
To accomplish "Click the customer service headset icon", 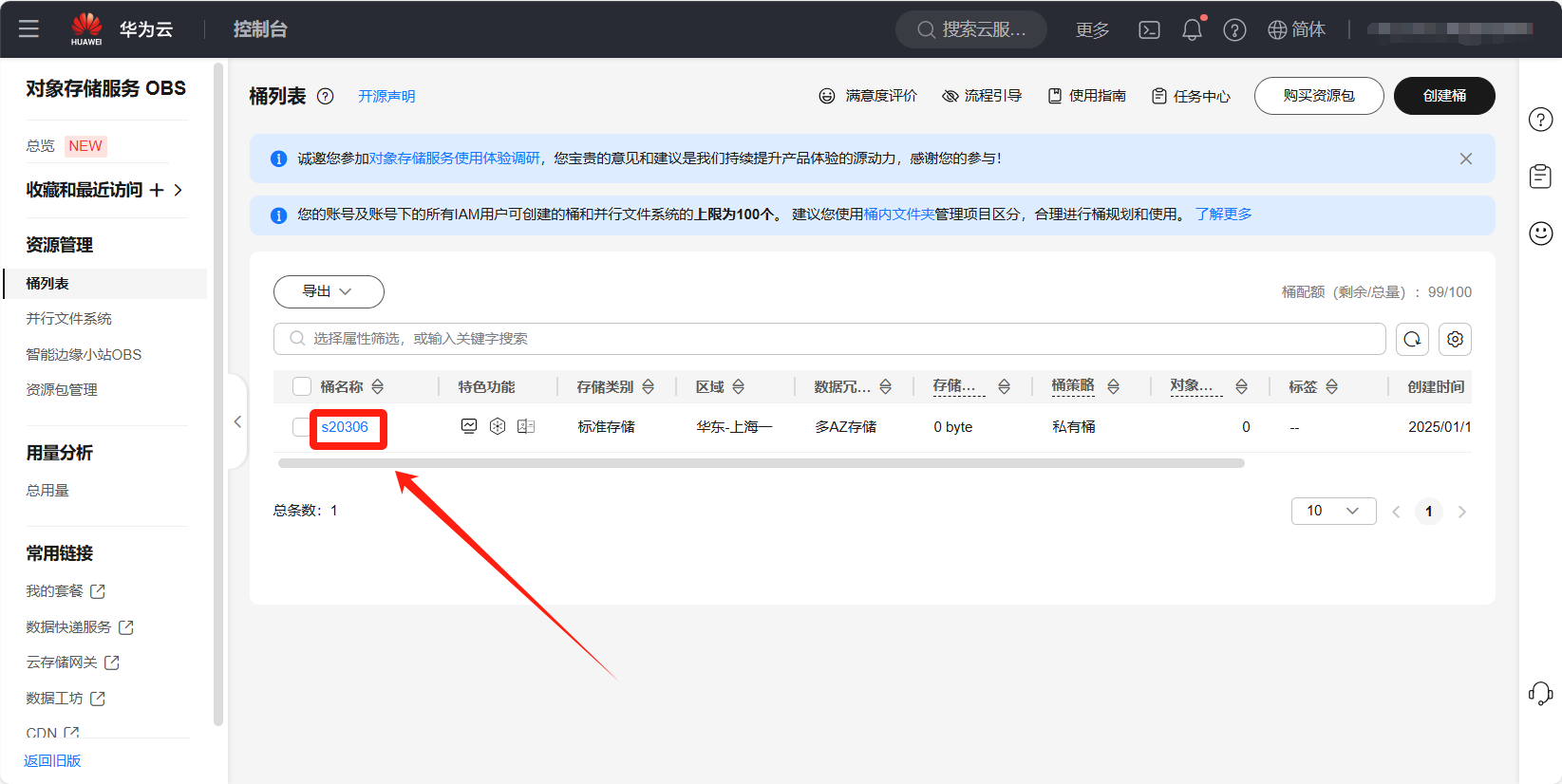I will coord(1540,694).
